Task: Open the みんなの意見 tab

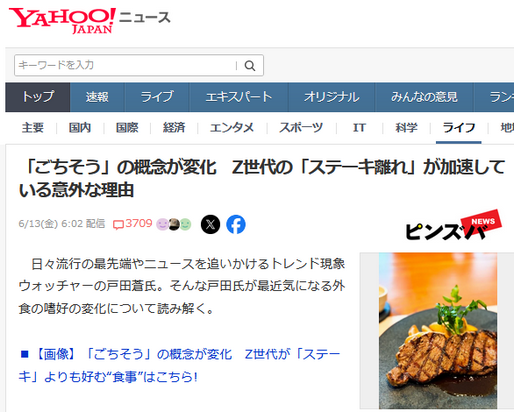Action: point(424,97)
